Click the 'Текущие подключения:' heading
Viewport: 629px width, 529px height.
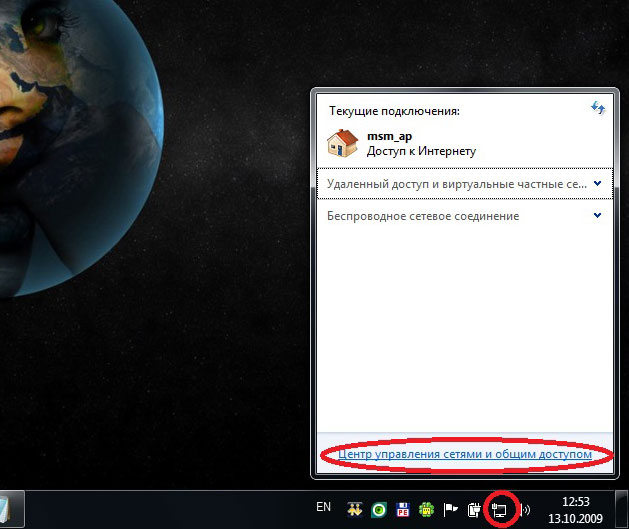click(x=394, y=111)
